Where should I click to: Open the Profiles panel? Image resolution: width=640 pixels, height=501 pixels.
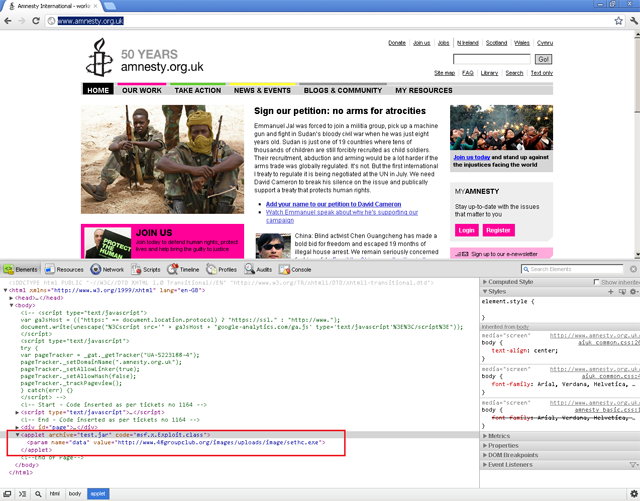click(221, 269)
